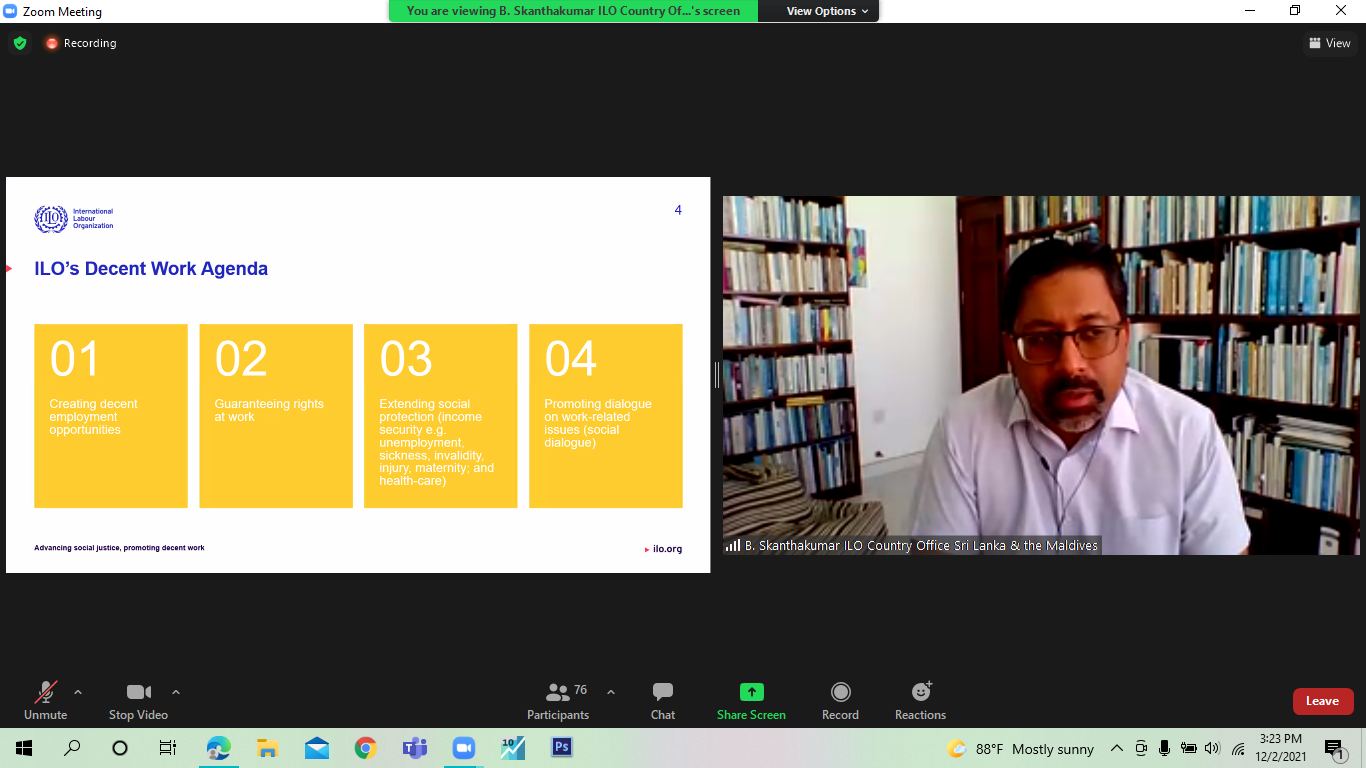Click the slide page number 4
Screen dimensions: 1366x768
(x=678, y=210)
